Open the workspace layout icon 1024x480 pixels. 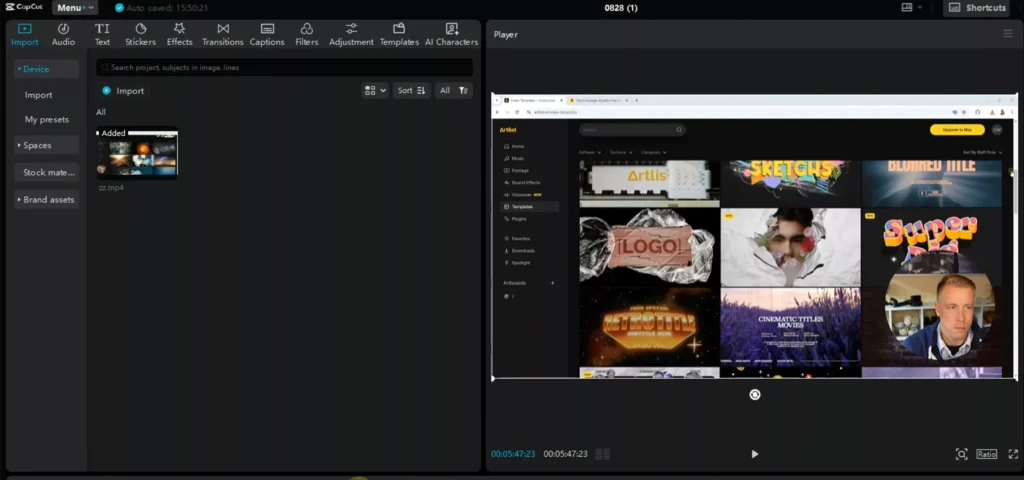[906, 7]
